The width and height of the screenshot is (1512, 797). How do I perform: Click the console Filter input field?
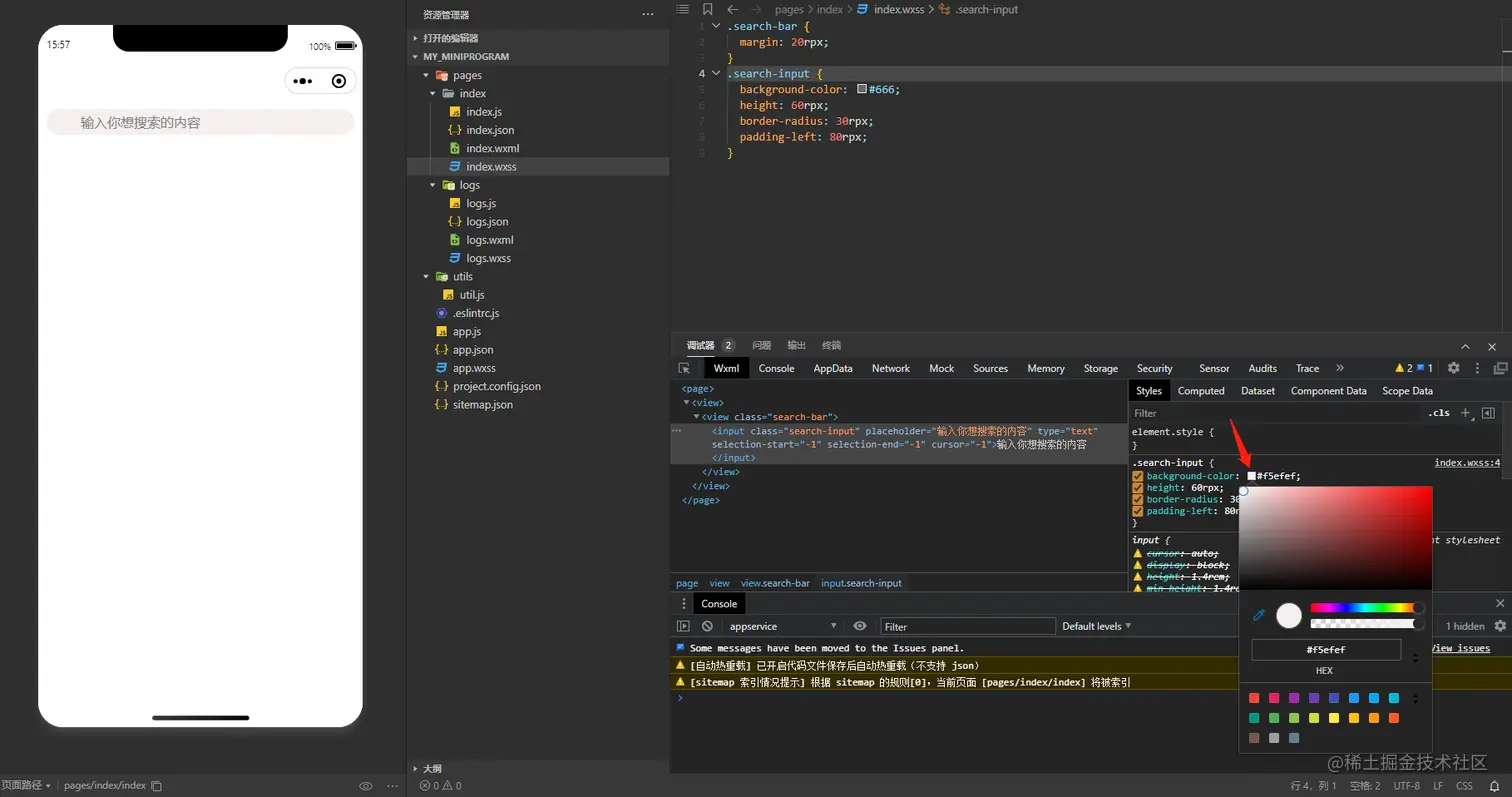pos(968,626)
